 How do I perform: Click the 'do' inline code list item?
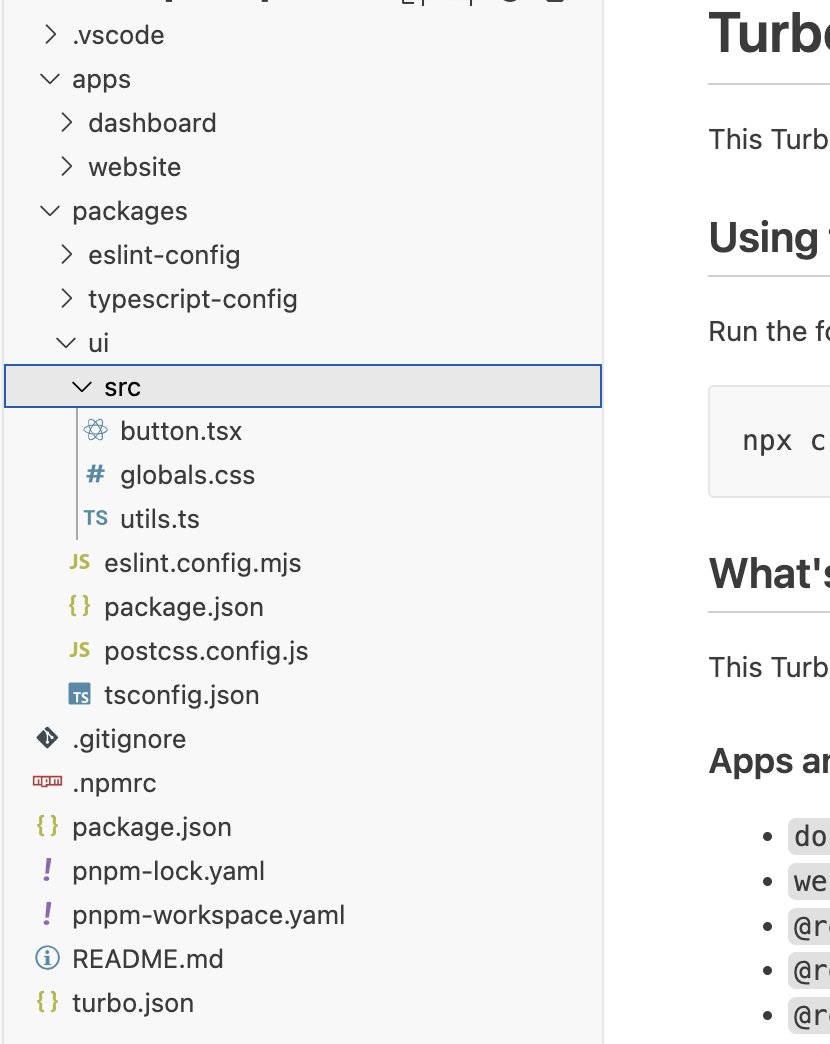click(x=809, y=836)
